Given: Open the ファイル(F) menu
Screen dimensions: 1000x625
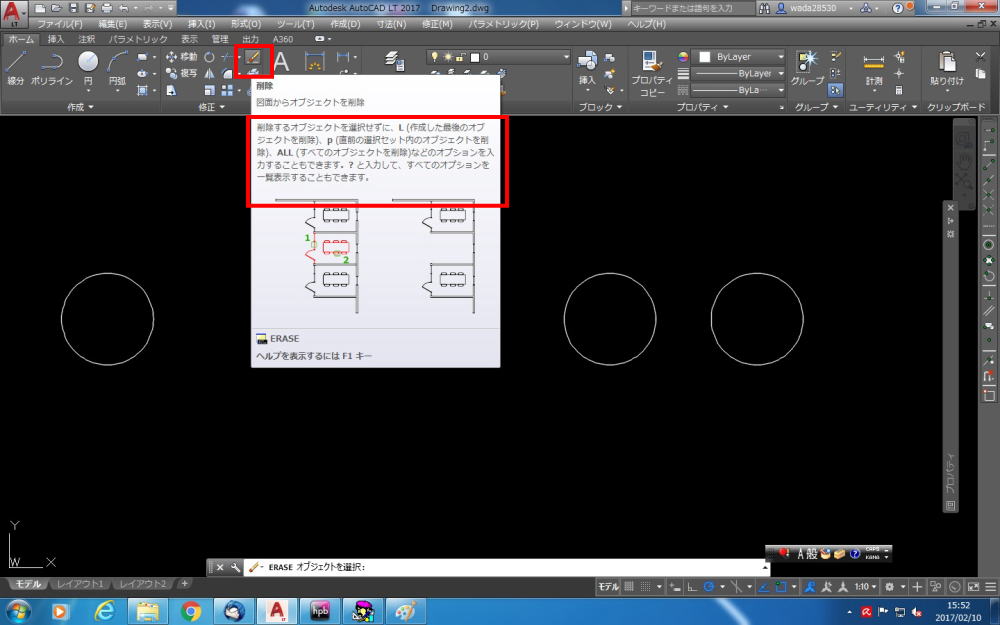Looking at the screenshot, I should (x=60, y=24).
